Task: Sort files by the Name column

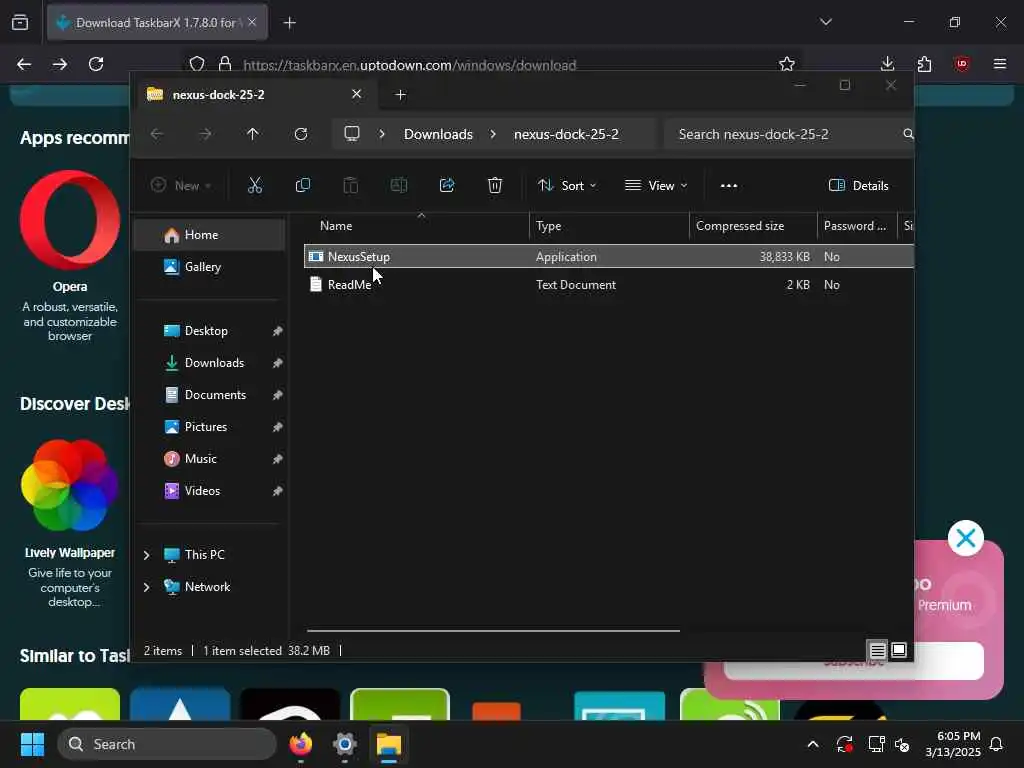Action: [417, 226]
